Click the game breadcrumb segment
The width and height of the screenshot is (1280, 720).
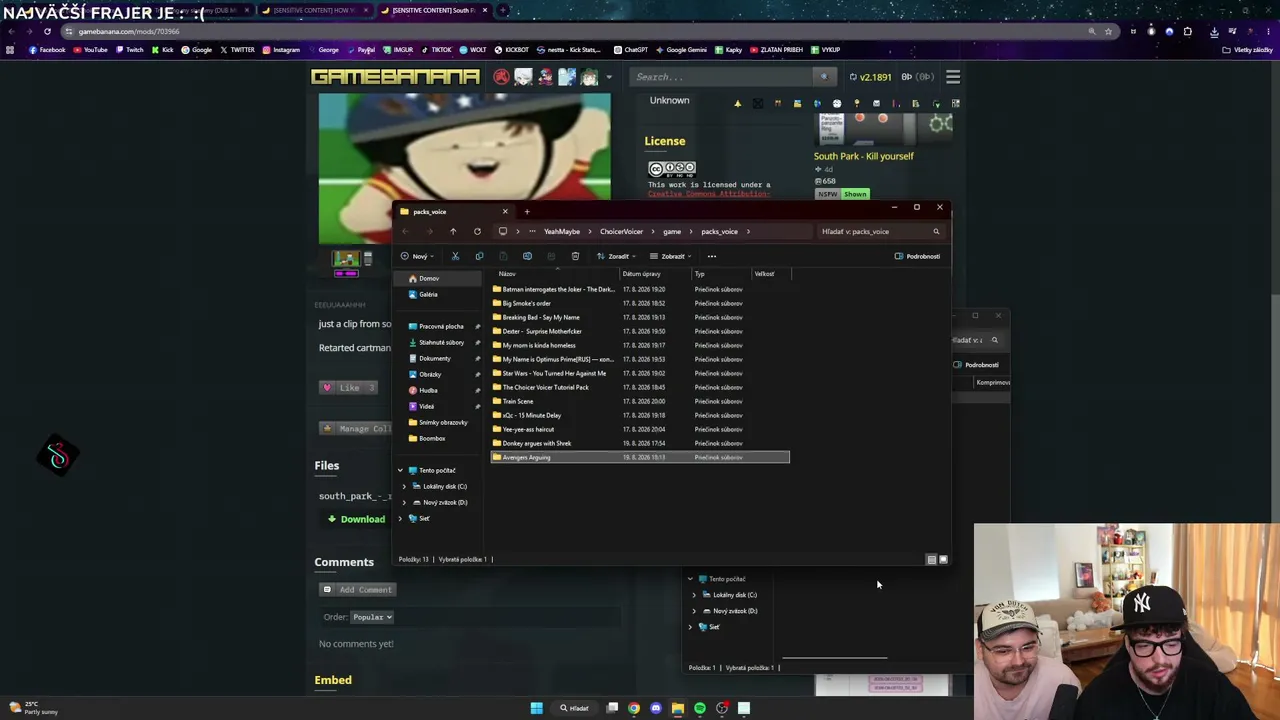[x=672, y=231]
